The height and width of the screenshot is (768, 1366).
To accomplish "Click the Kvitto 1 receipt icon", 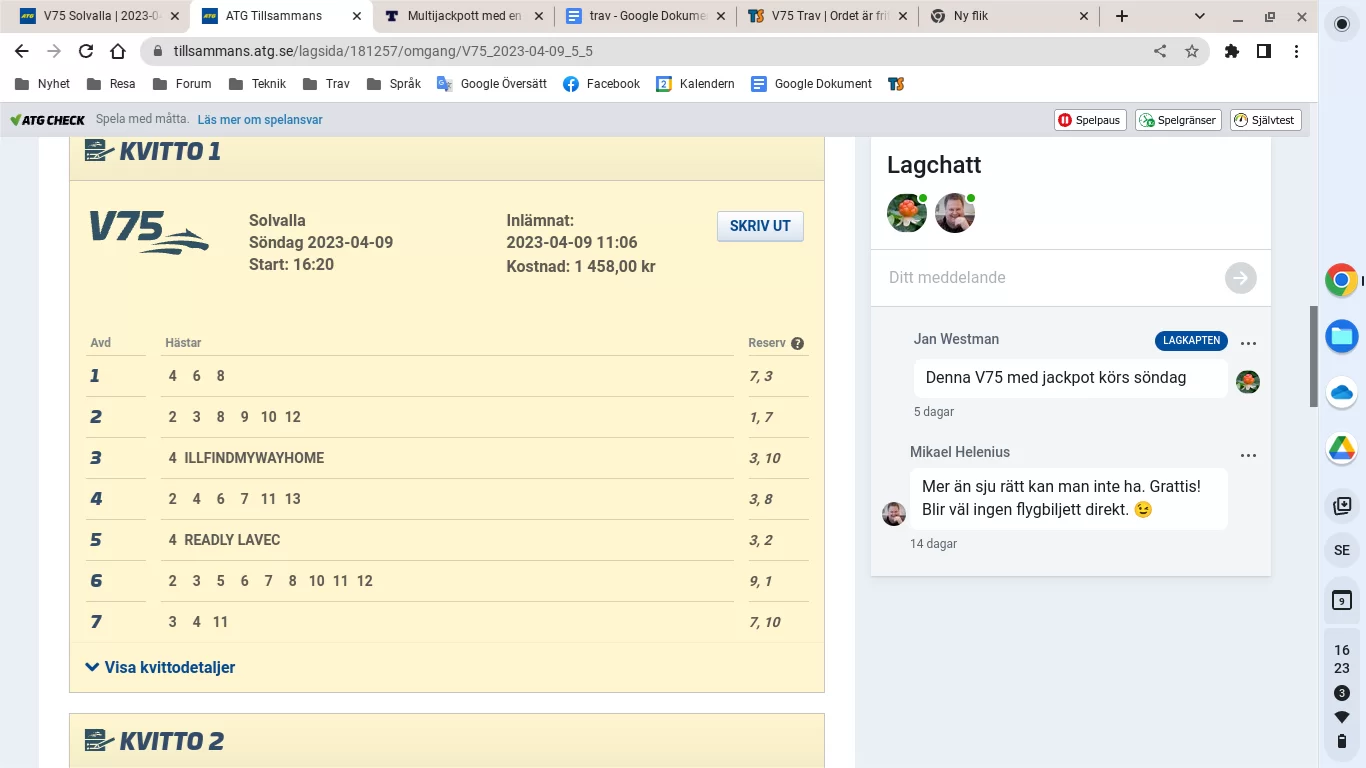I will click(x=96, y=150).
